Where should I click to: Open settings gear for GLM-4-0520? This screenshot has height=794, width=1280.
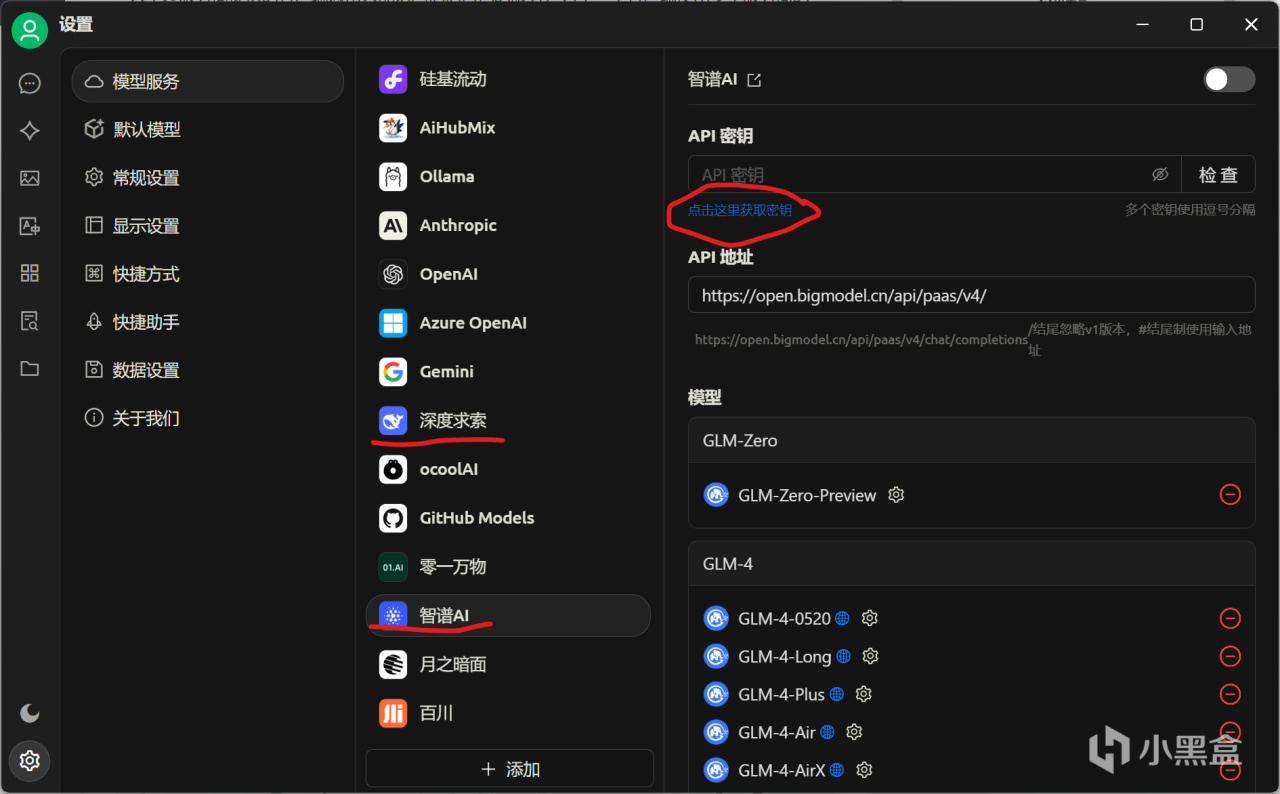pyautogui.click(x=870, y=618)
